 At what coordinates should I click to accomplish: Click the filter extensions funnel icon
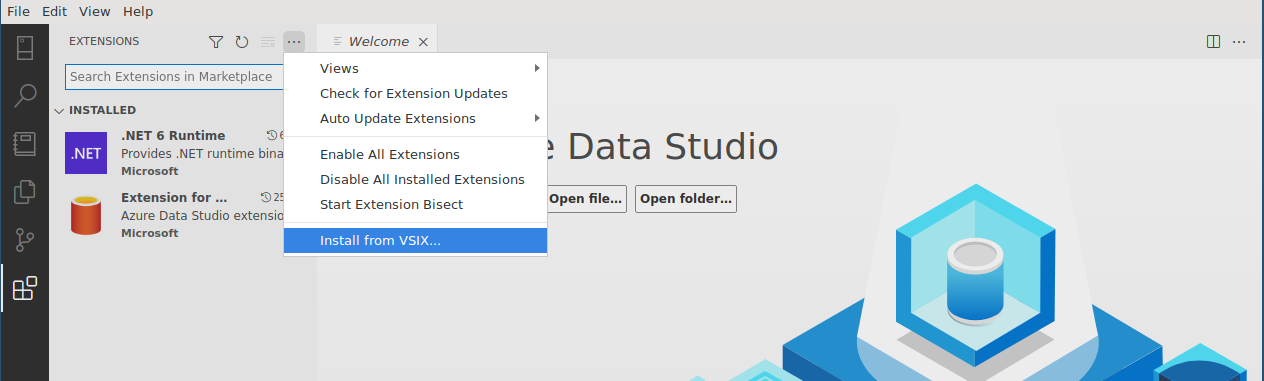pos(215,42)
